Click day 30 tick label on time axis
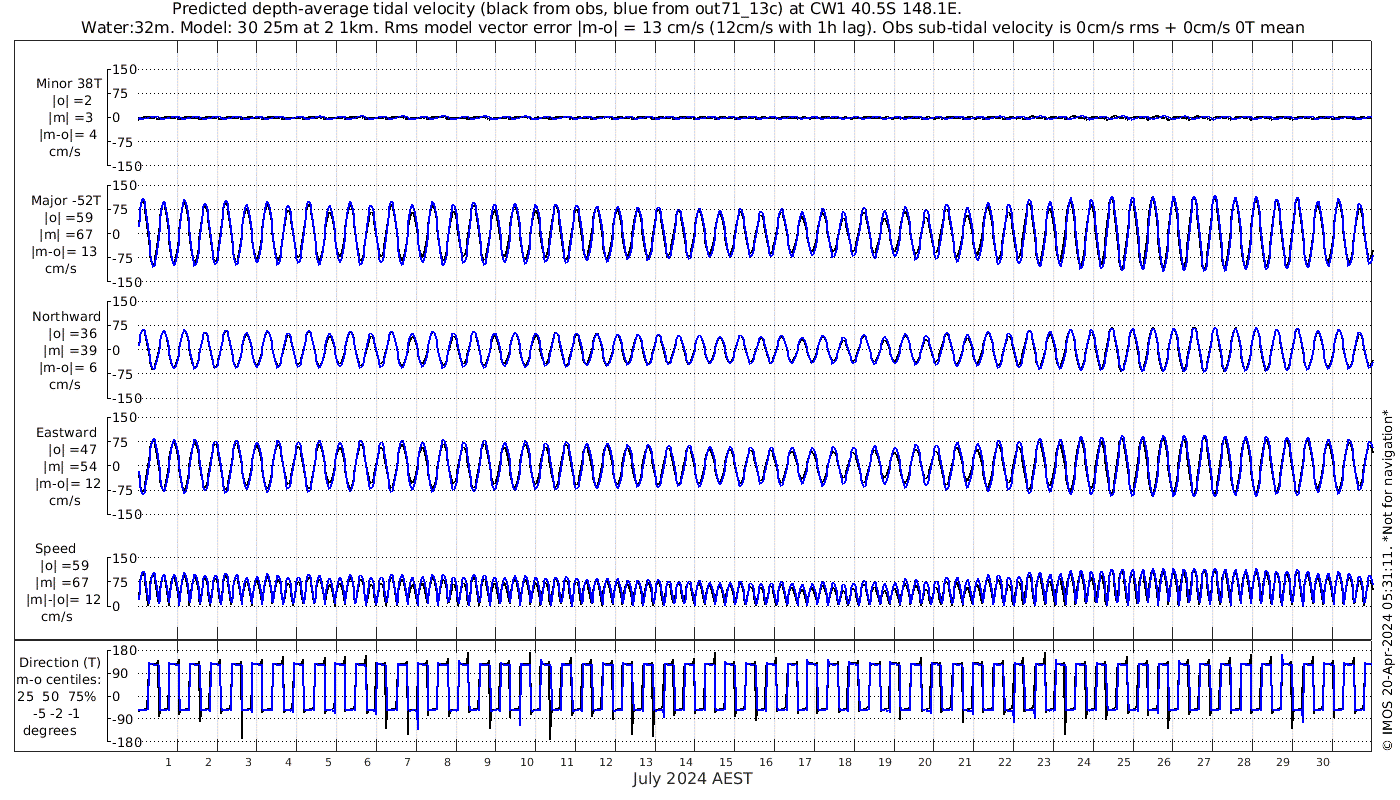 coord(1322,763)
